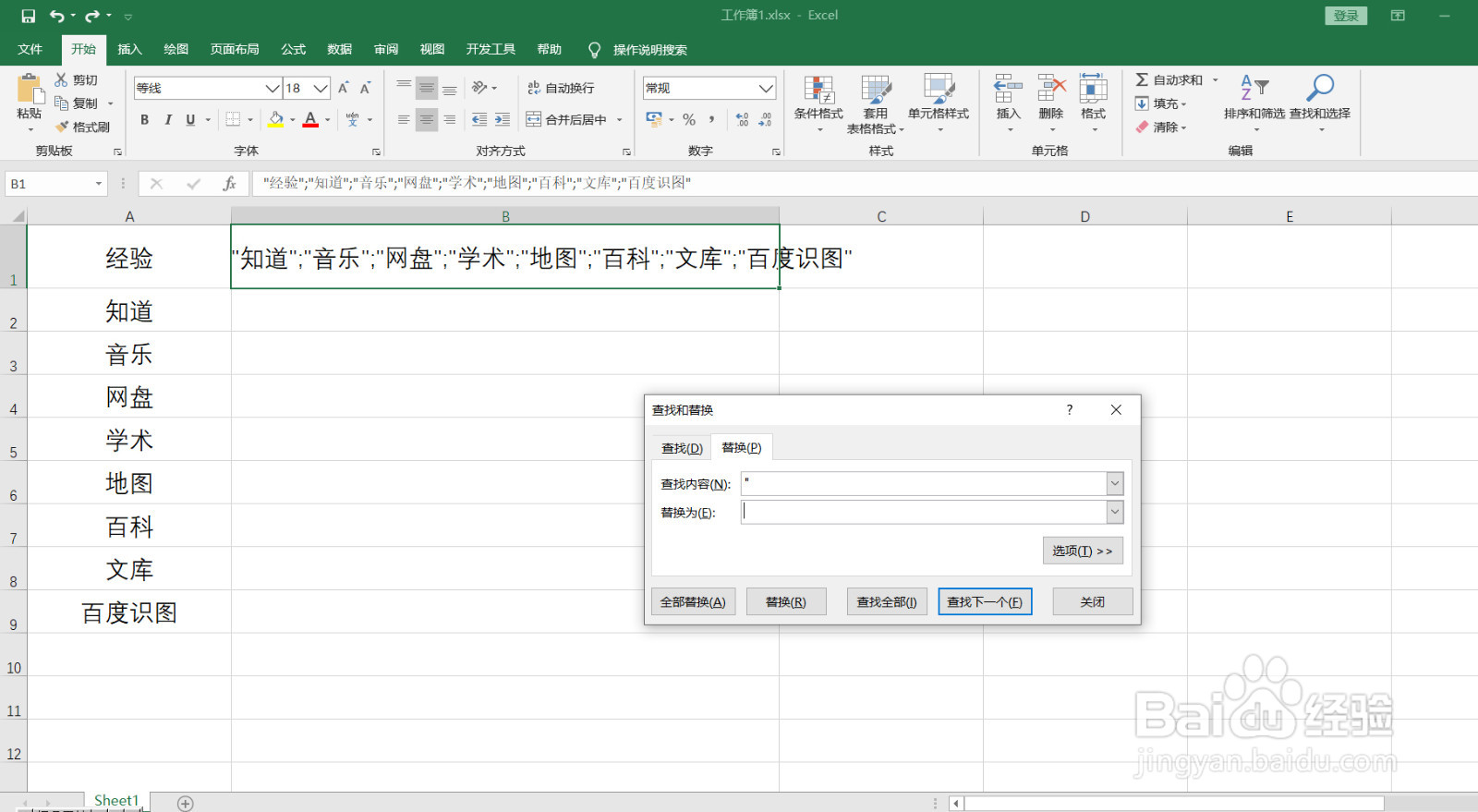Image resolution: width=1478 pixels, height=812 pixels.
Task: Click 关闭 button in dialog
Action: tap(1093, 601)
